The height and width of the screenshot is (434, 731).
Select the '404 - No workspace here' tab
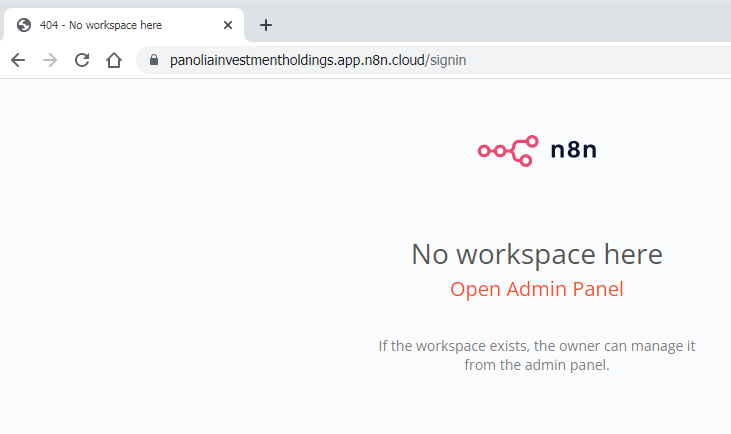click(124, 25)
